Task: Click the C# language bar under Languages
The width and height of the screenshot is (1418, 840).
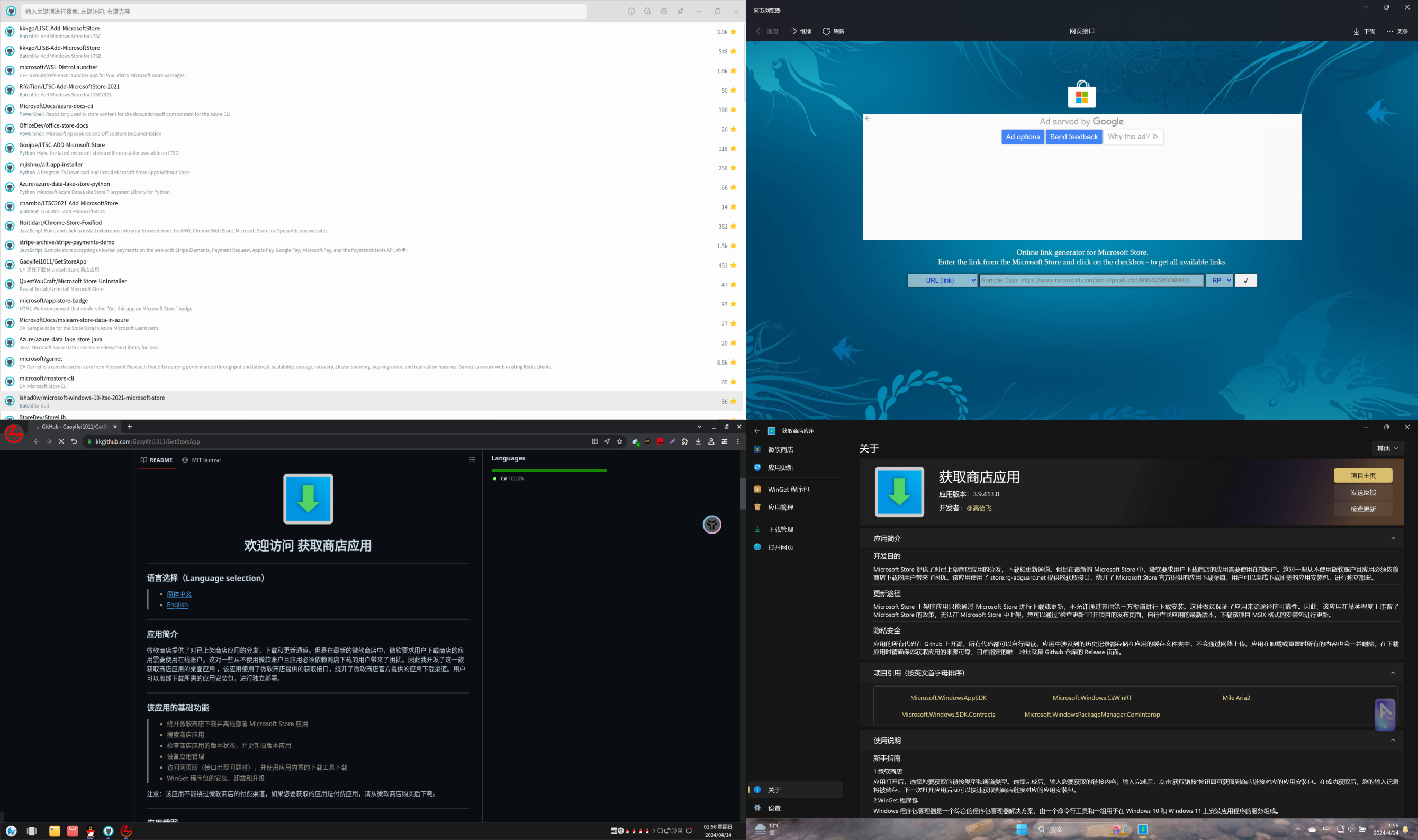Action: pyautogui.click(x=549, y=471)
